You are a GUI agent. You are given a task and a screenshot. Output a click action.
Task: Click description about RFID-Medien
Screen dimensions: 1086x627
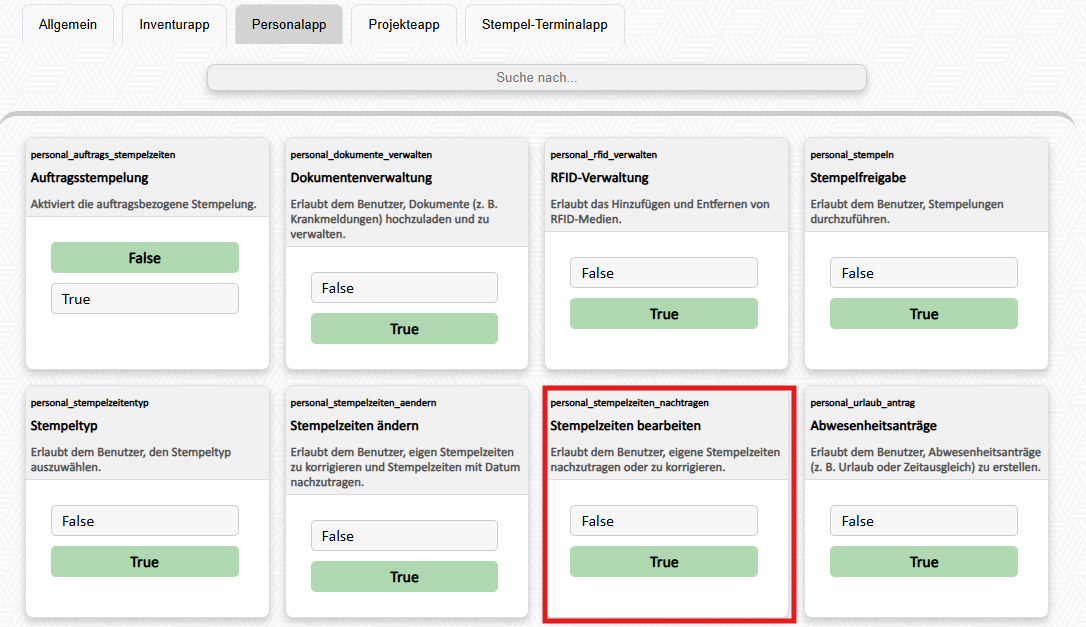click(660, 211)
